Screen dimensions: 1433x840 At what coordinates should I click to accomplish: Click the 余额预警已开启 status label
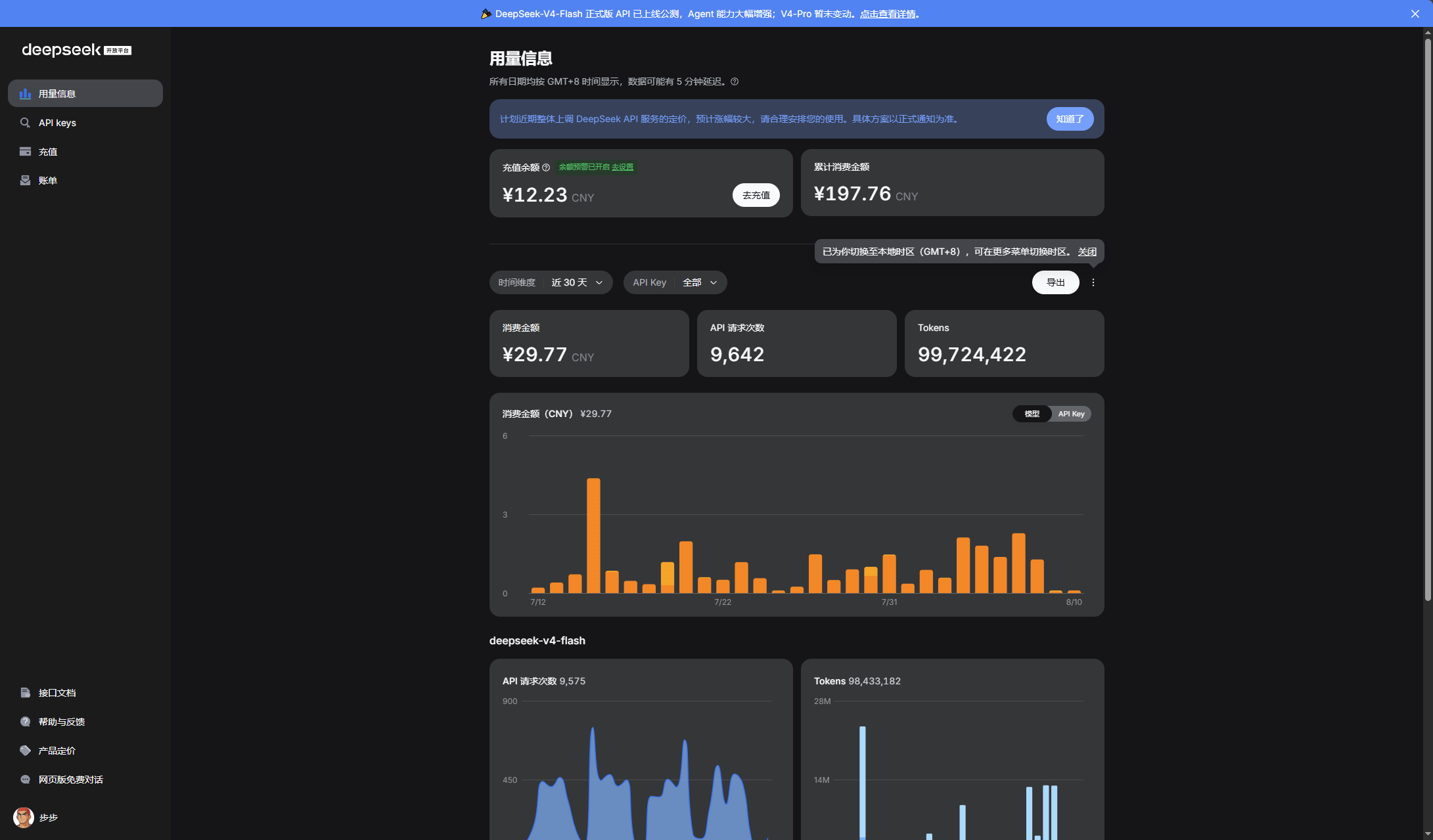pyautogui.click(x=584, y=167)
